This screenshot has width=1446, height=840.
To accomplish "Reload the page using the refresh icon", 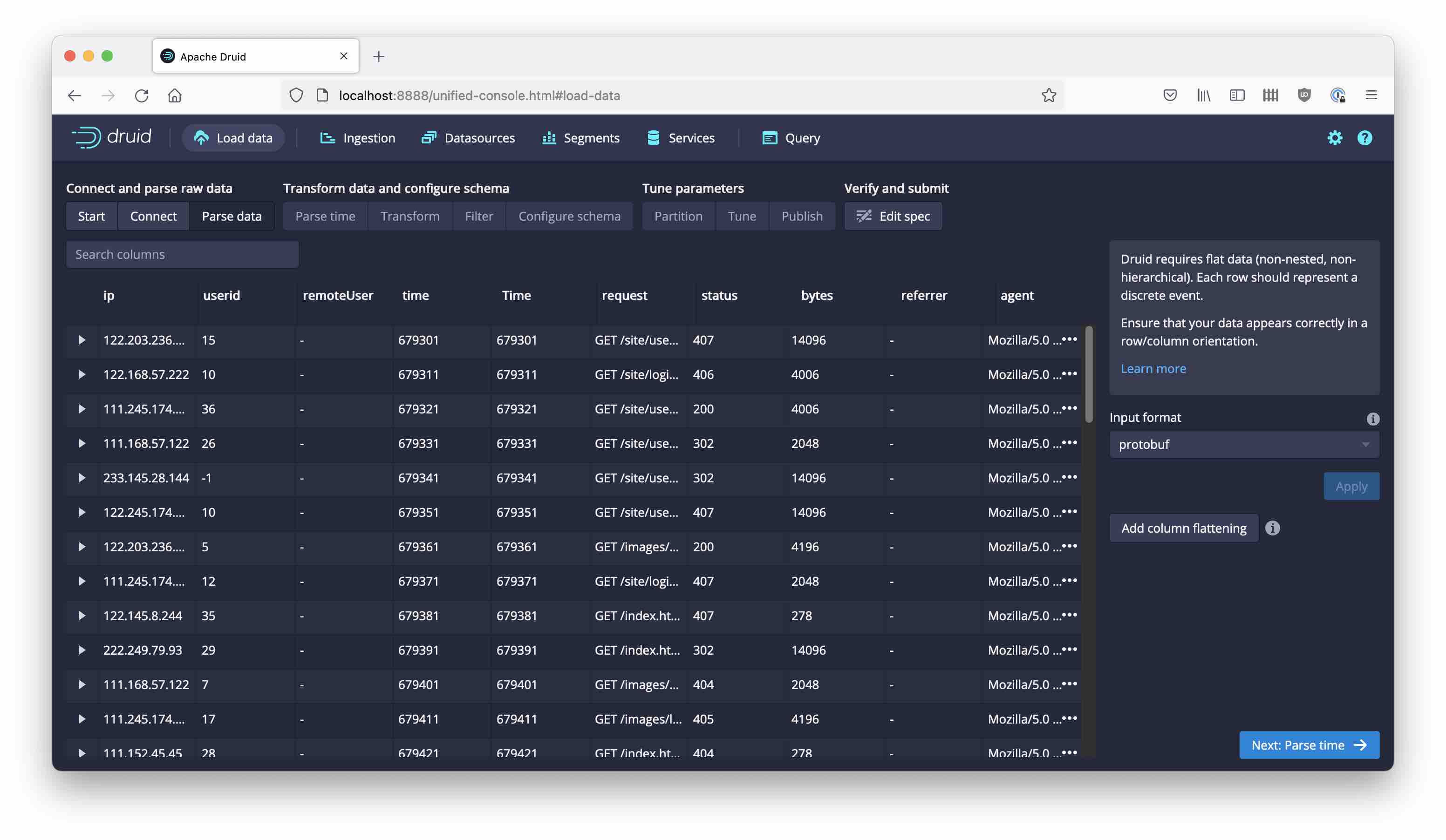I will pyautogui.click(x=141, y=95).
